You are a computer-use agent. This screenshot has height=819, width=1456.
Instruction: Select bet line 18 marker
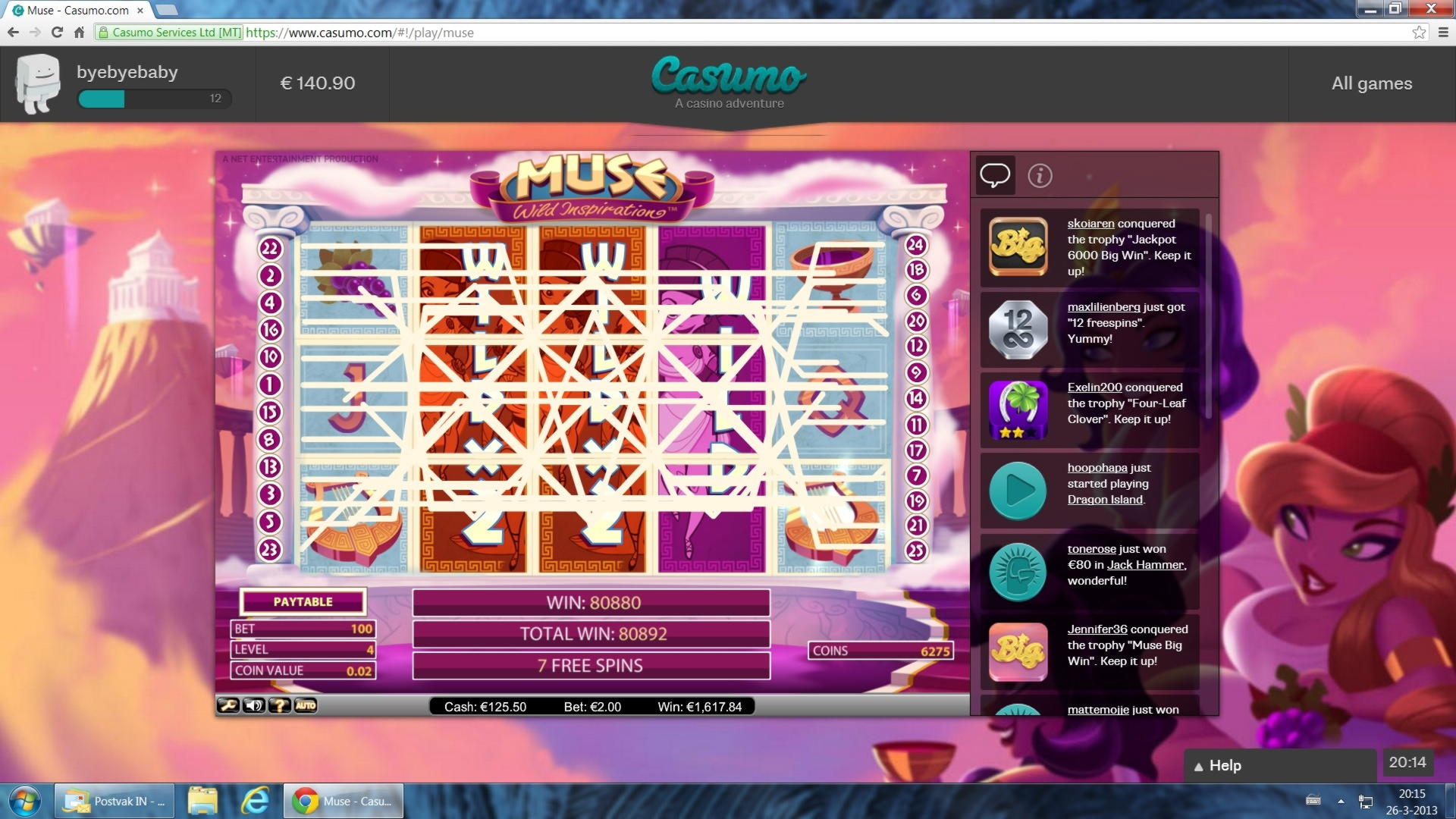coord(916,270)
